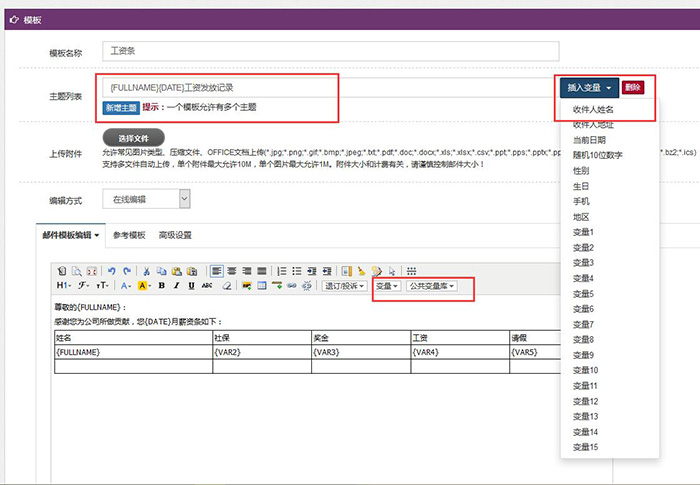This screenshot has height=485, width=700.
Task: Click the numbered list icon
Action: 282,271
